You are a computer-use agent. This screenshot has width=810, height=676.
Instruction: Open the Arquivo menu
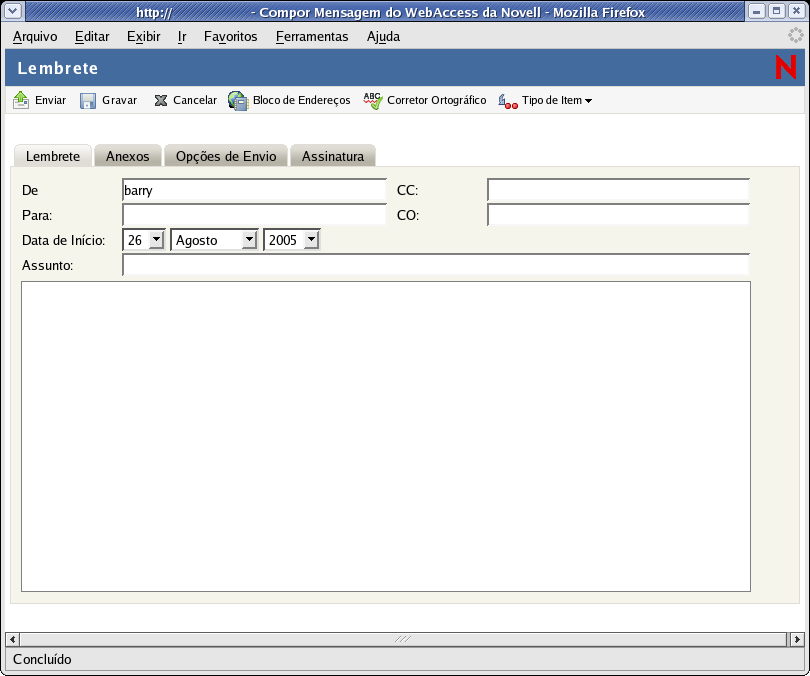tap(35, 37)
